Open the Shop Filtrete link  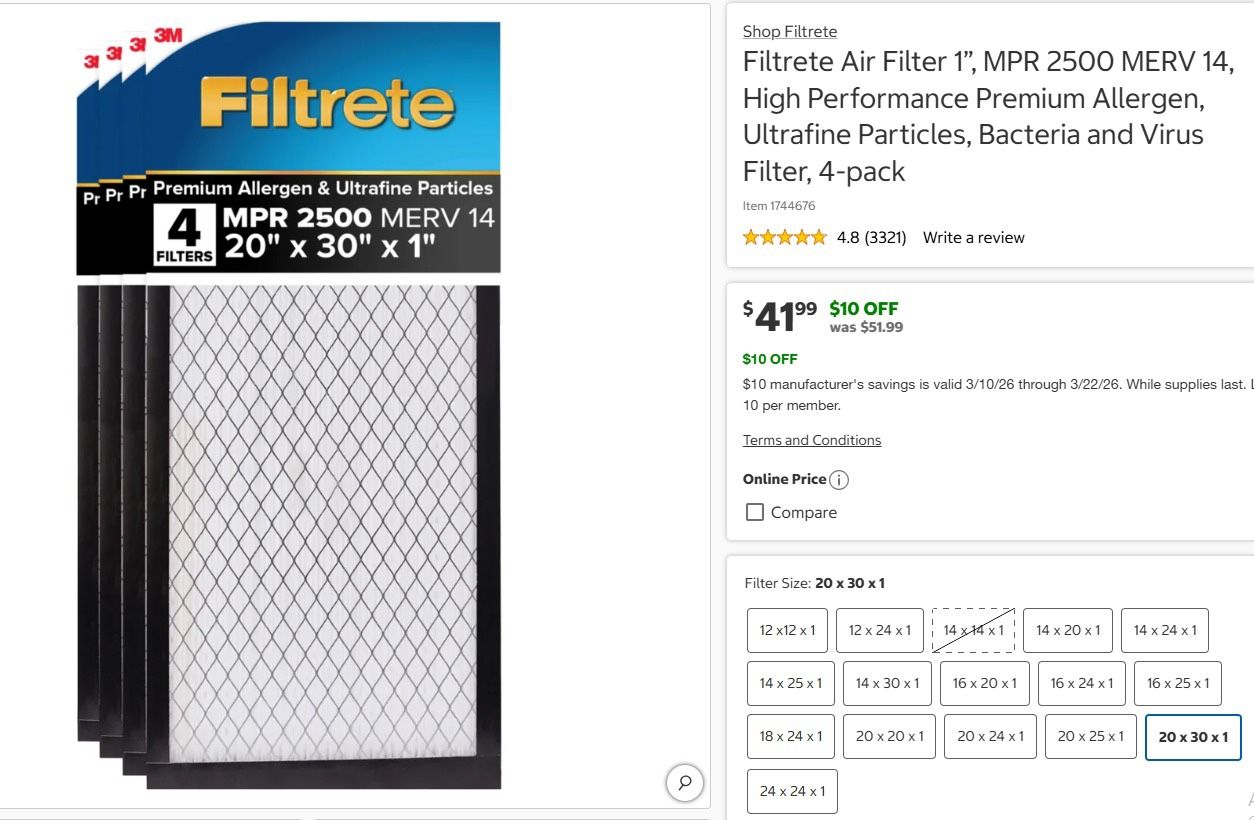tap(789, 32)
